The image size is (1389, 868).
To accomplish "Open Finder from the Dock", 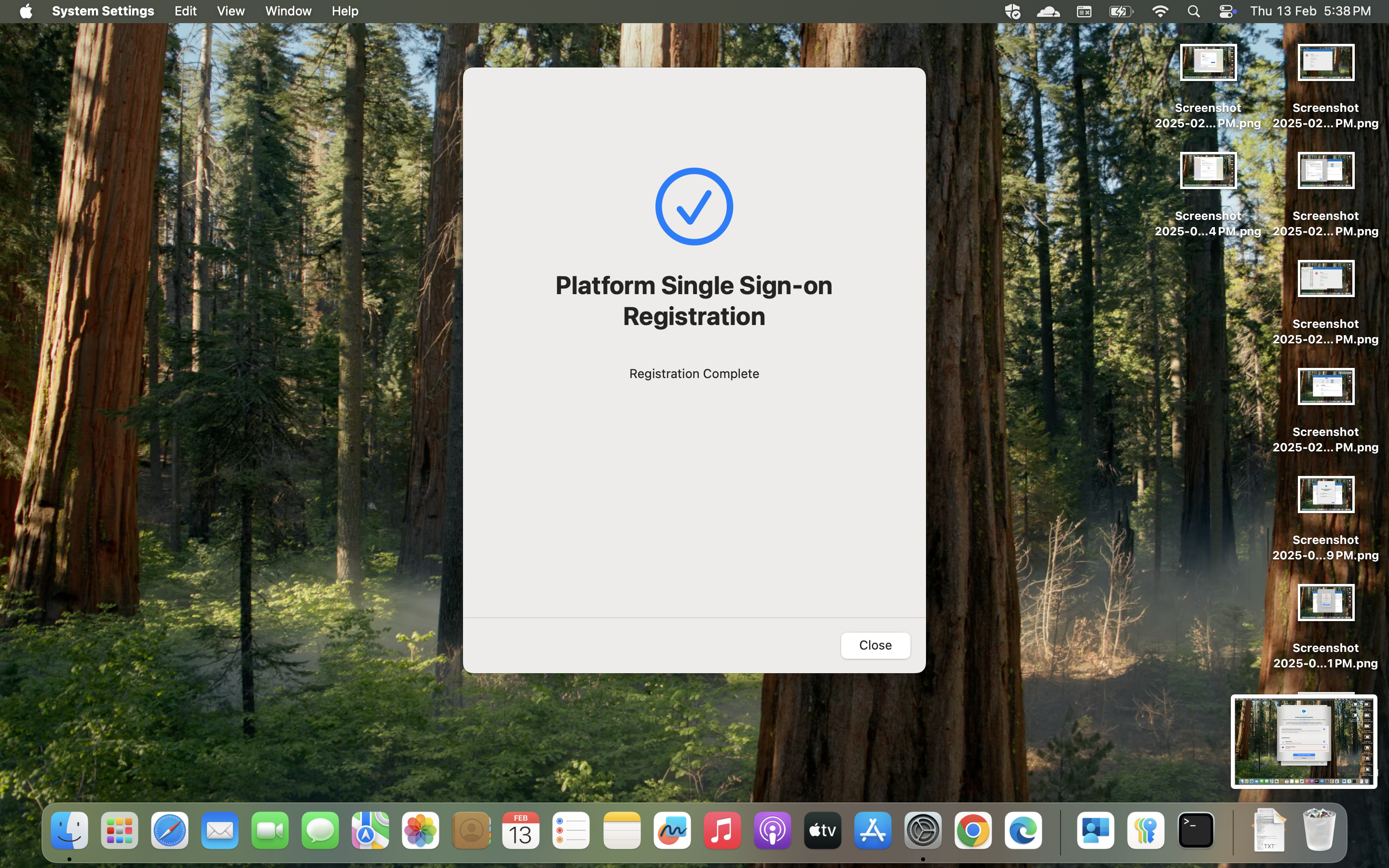I will [69, 830].
